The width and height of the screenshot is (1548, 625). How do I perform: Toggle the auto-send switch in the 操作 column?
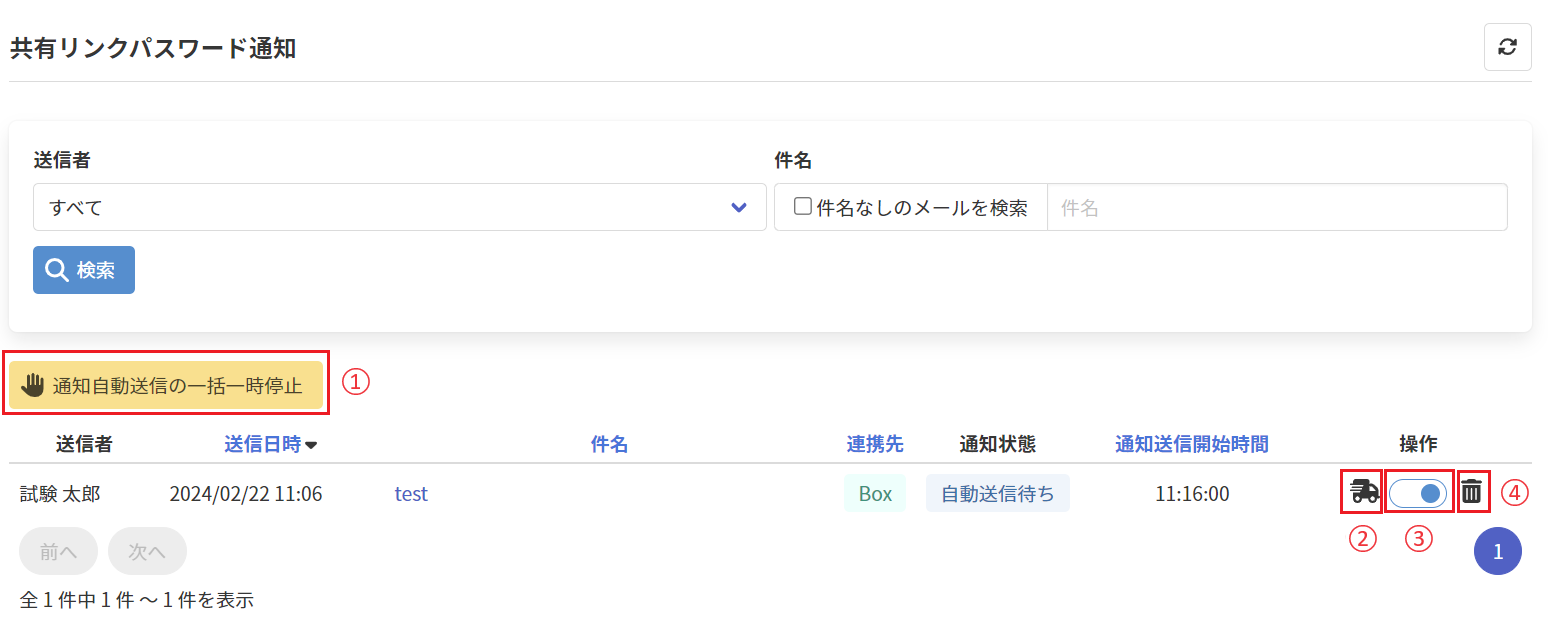1418,493
